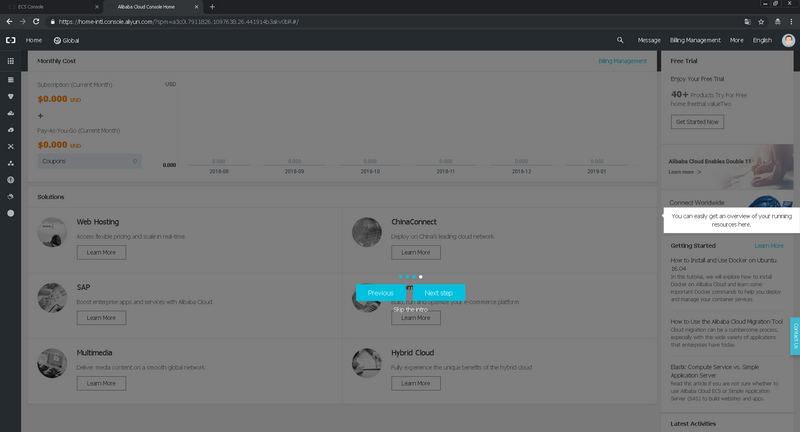The image size is (800, 432).
Task: Open the Global region selector
Action: point(66,40)
